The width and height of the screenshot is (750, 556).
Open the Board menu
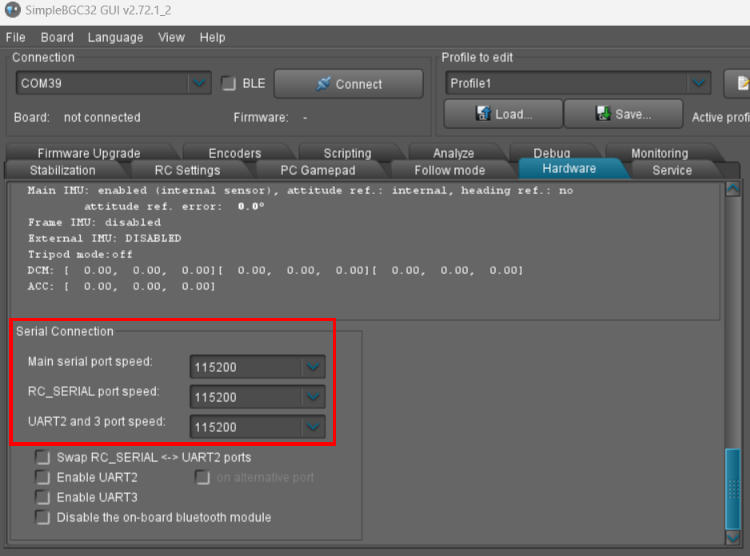pos(57,37)
